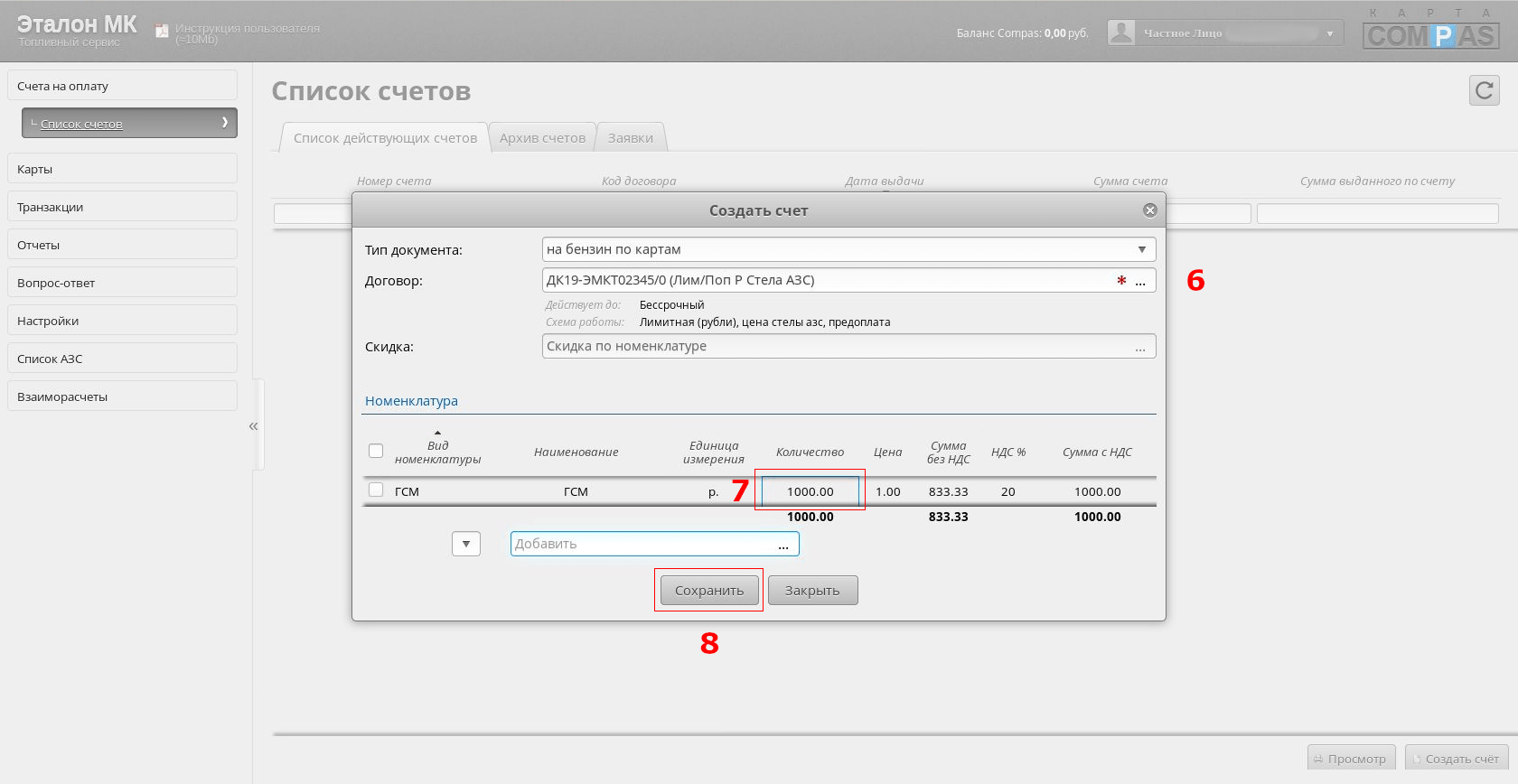Open the Частное Лицо account dropdown
Viewport: 1518px width, 784px height.
point(1329,33)
